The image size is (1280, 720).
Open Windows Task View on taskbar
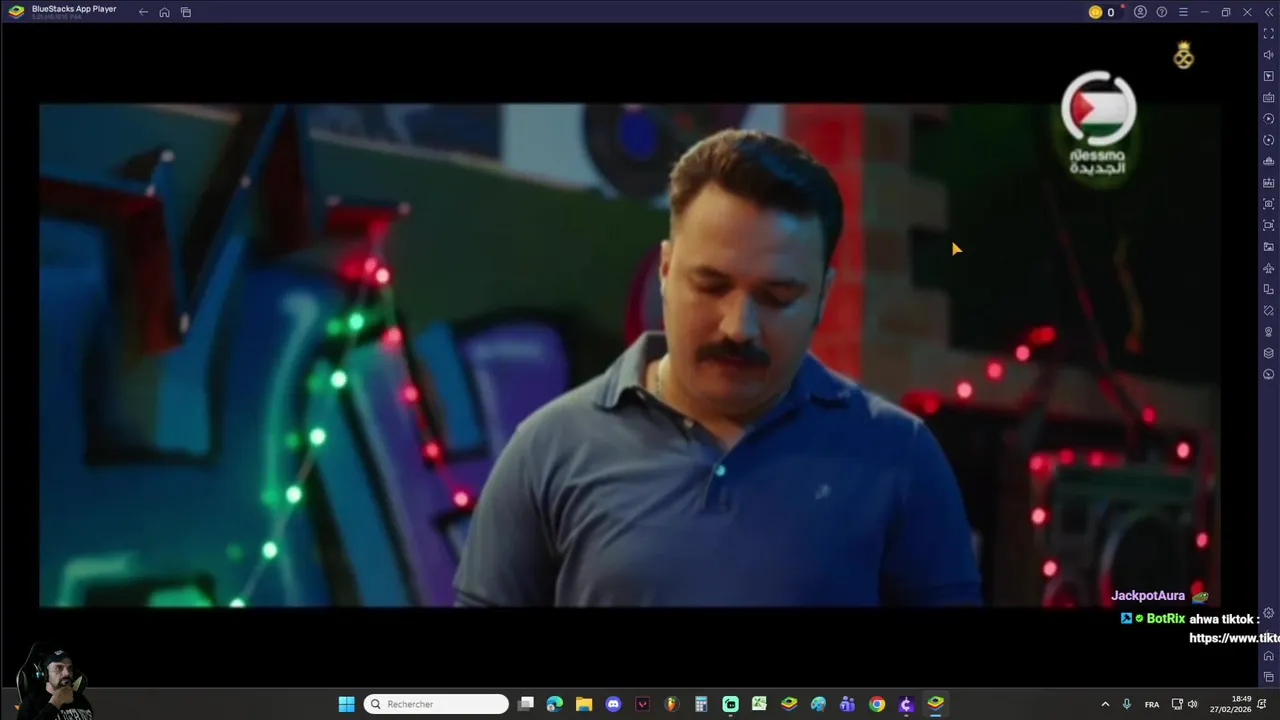tap(526, 704)
